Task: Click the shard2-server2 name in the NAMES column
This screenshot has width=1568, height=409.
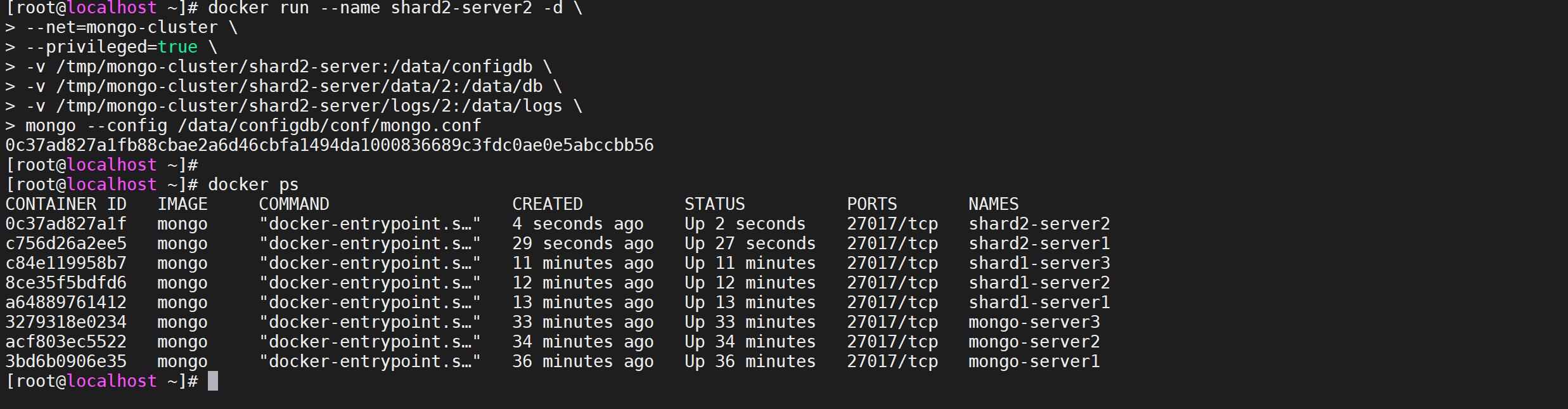Action: [x=1039, y=224]
